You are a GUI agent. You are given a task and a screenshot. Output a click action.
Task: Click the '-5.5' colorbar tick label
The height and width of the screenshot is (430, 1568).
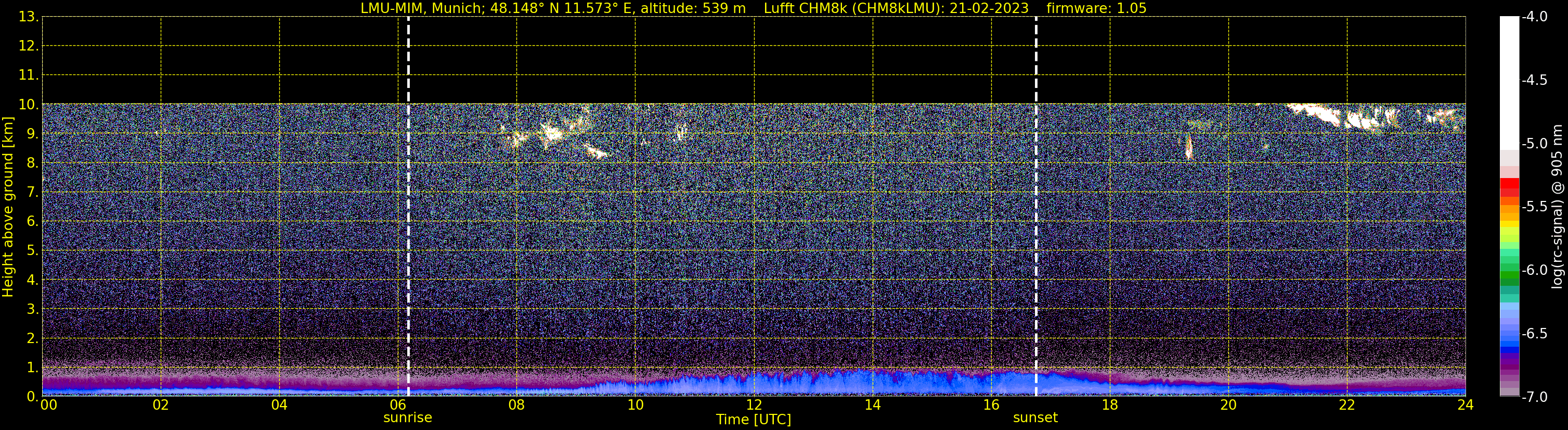[1534, 207]
